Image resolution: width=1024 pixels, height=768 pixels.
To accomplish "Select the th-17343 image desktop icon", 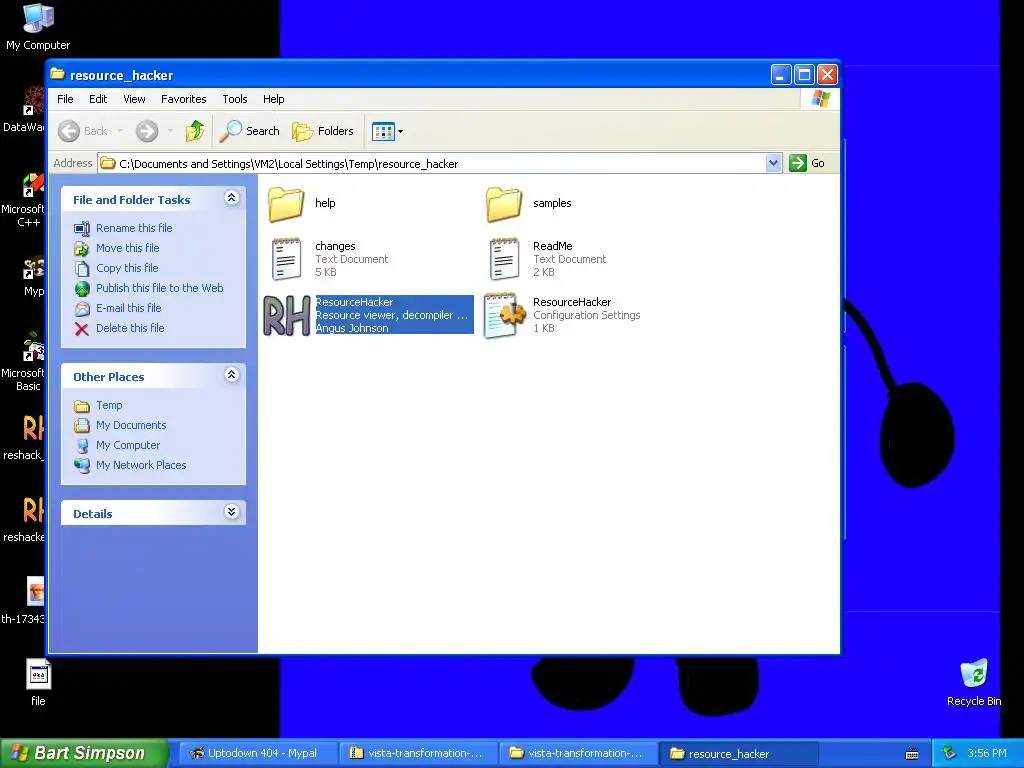I will (24, 601).
